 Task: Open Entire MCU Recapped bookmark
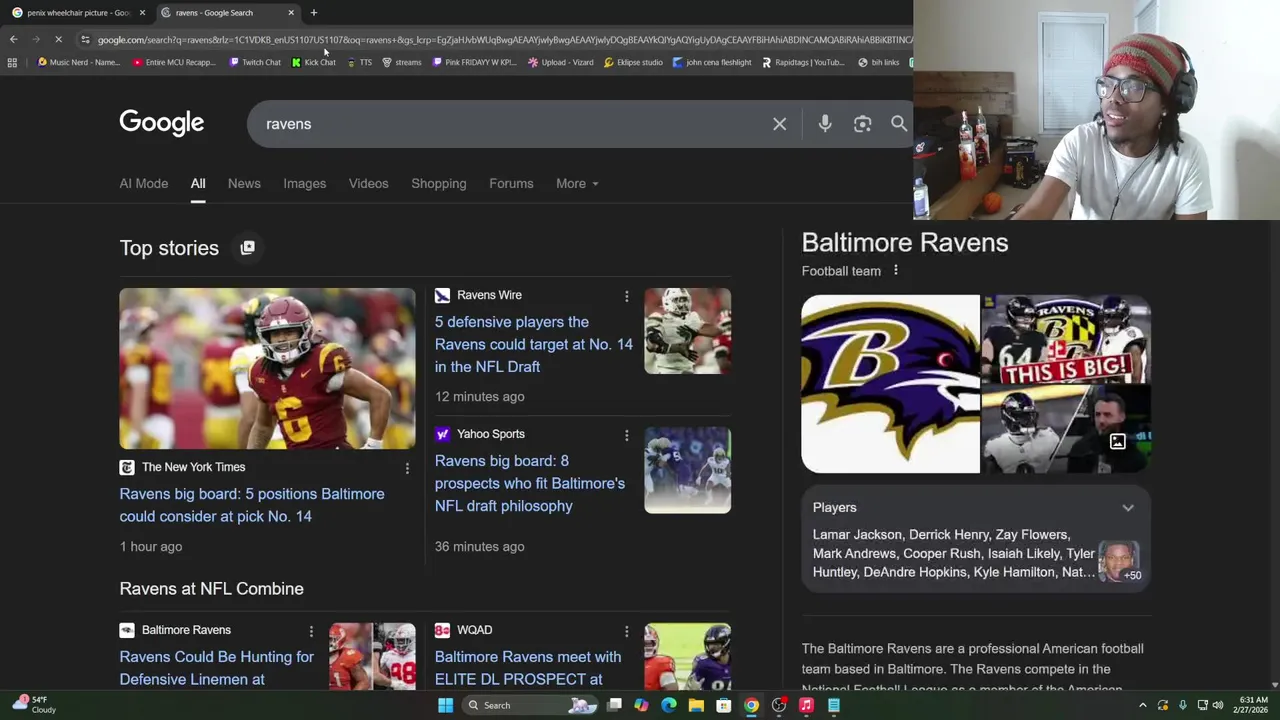click(x=174, y=62)
